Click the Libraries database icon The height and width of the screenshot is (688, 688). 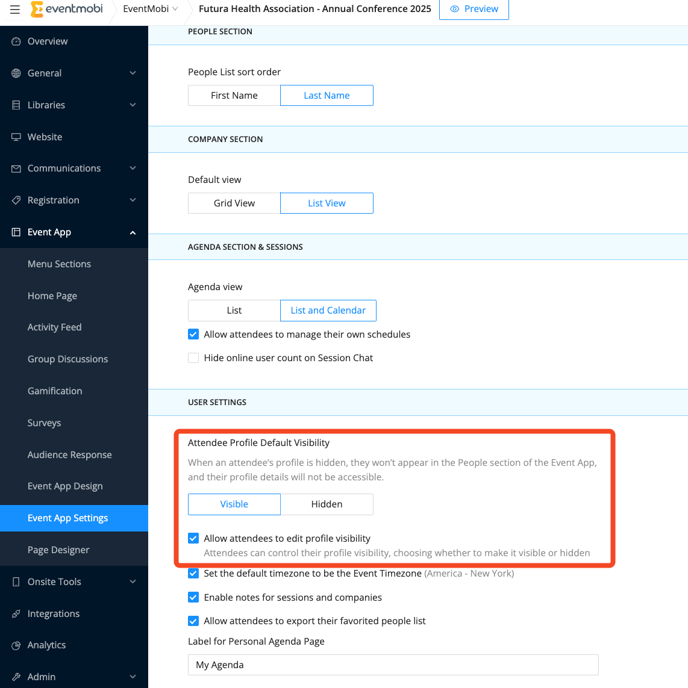click(16, 105)
